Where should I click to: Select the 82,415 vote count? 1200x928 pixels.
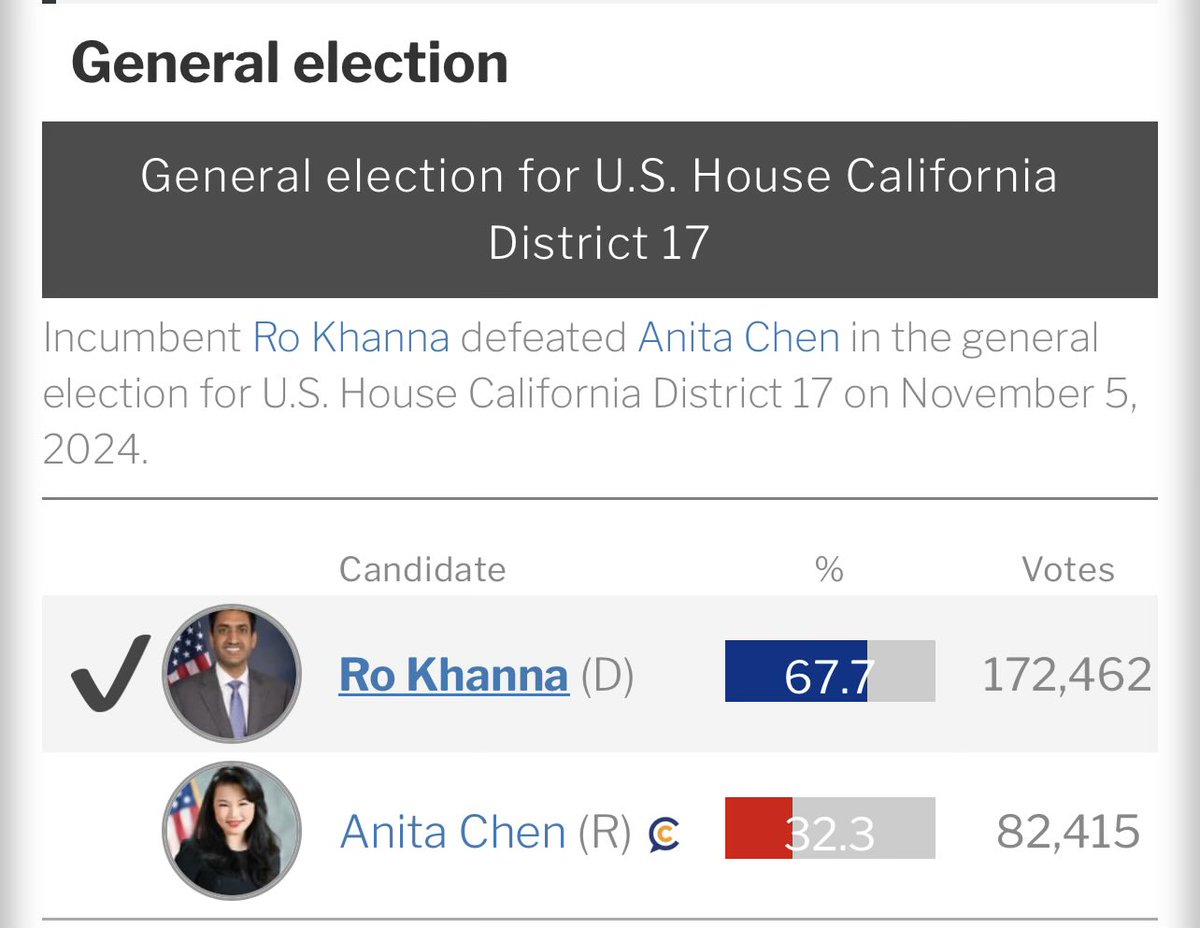click(x=1068, y=832)
